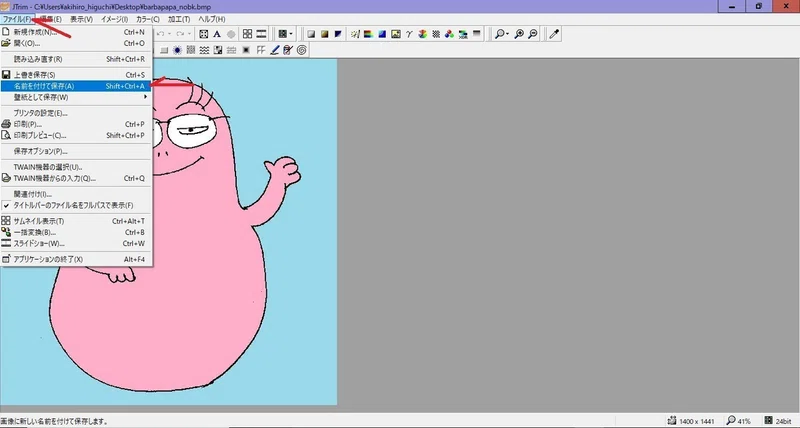Apply the grayscale conversion icon
This screenshot has height=428, width=800.
tap(311, 34)
